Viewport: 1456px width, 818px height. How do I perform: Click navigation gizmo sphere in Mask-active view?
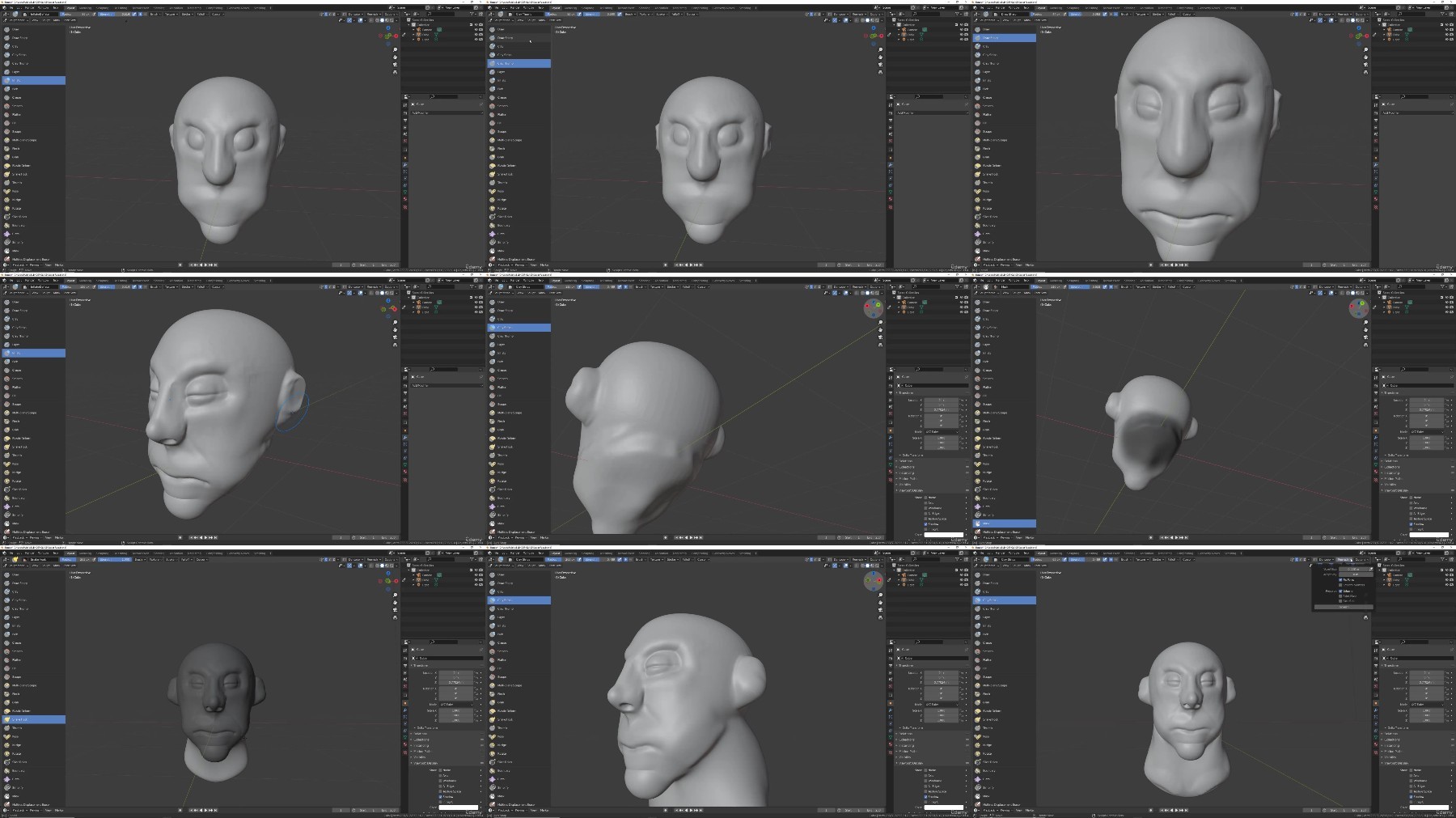coord(1361,307)
